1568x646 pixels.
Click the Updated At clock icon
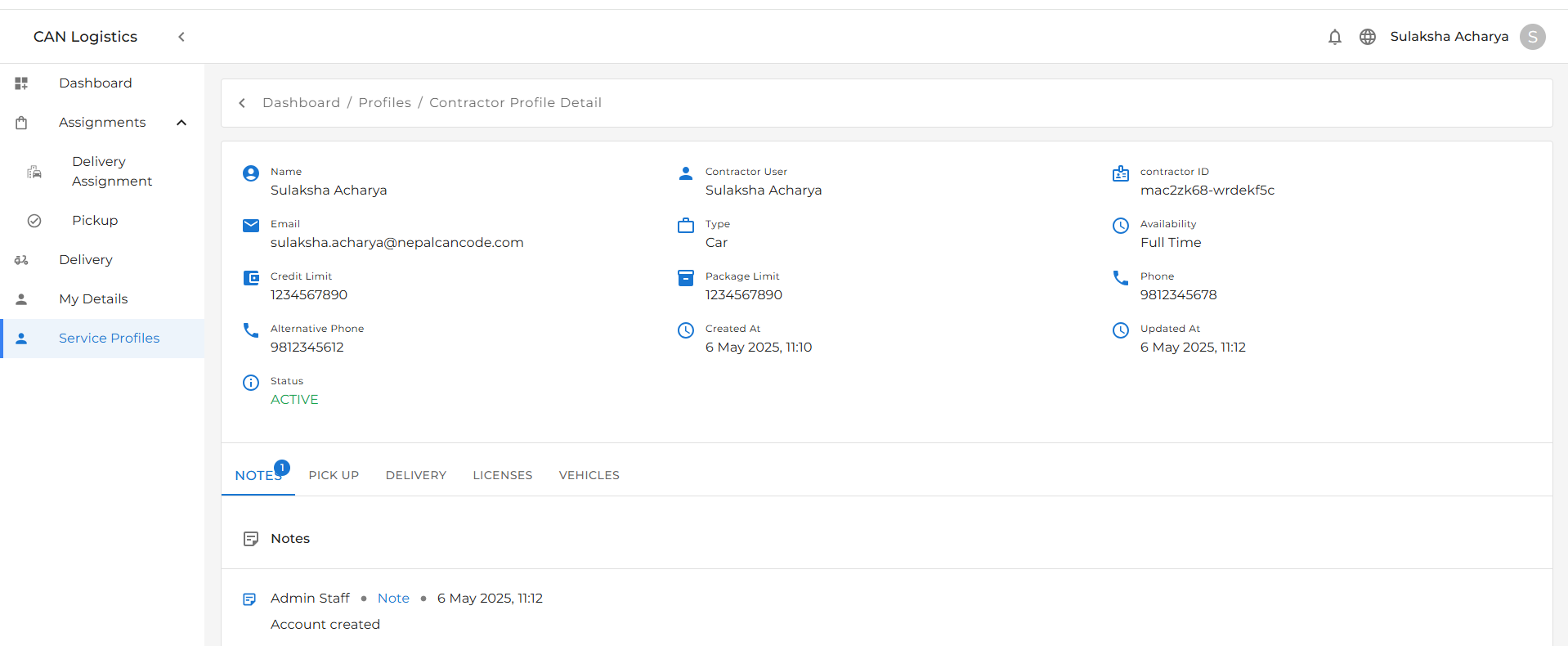coord(1121,330)
